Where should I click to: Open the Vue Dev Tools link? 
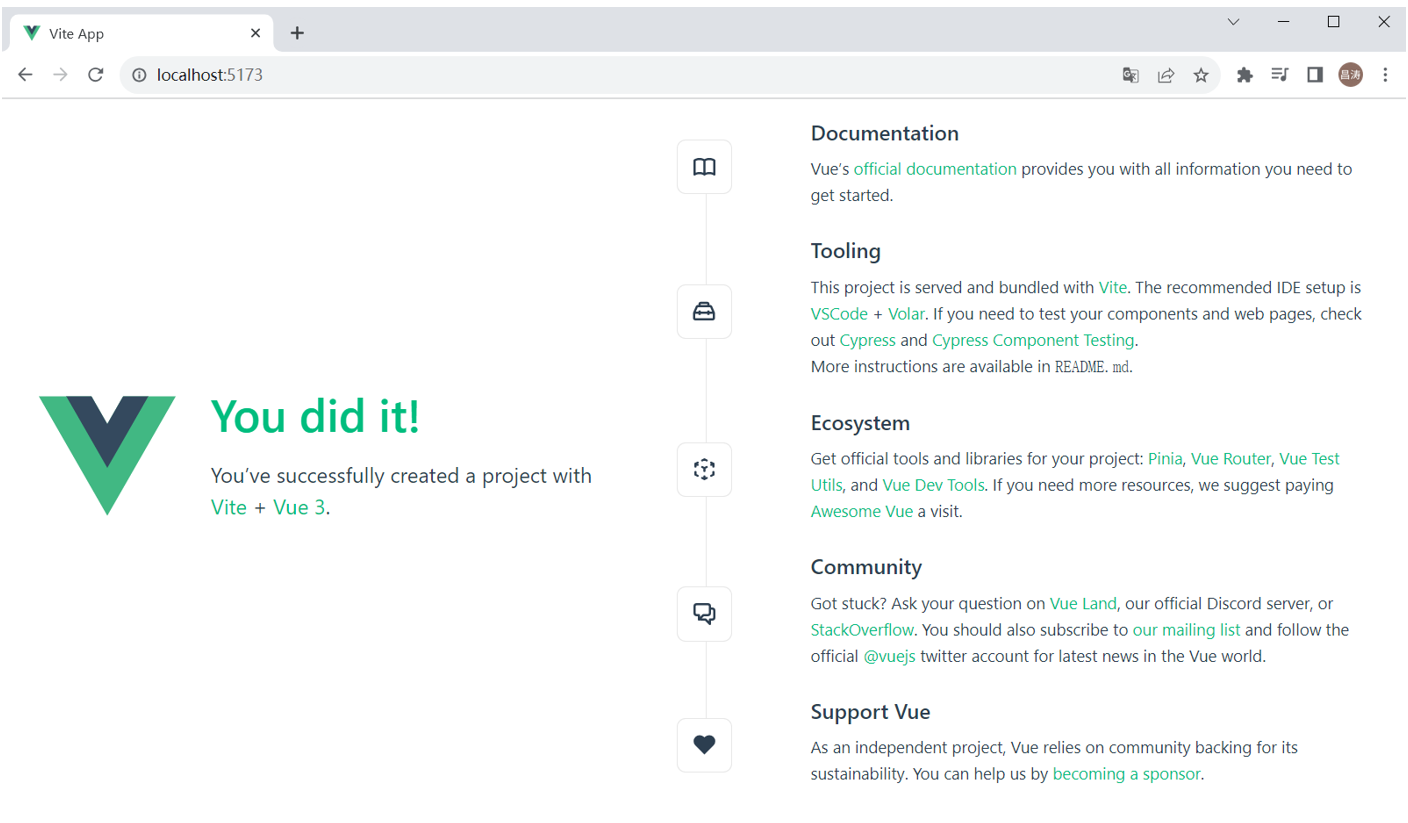tap(934, 485)
